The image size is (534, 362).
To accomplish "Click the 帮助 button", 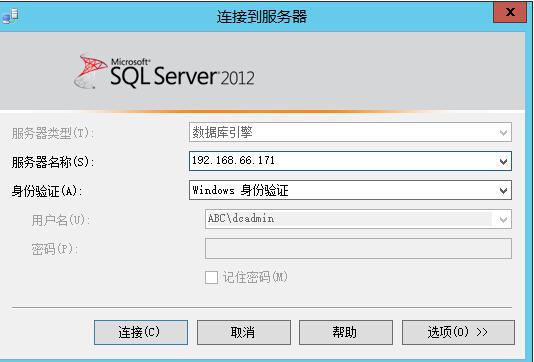I will click(x=346, y=332).
